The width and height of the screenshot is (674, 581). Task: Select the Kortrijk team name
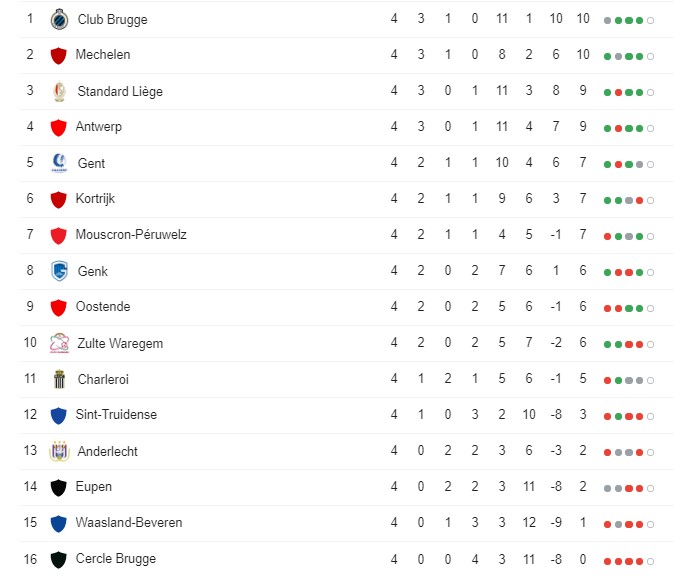point(95,199)
